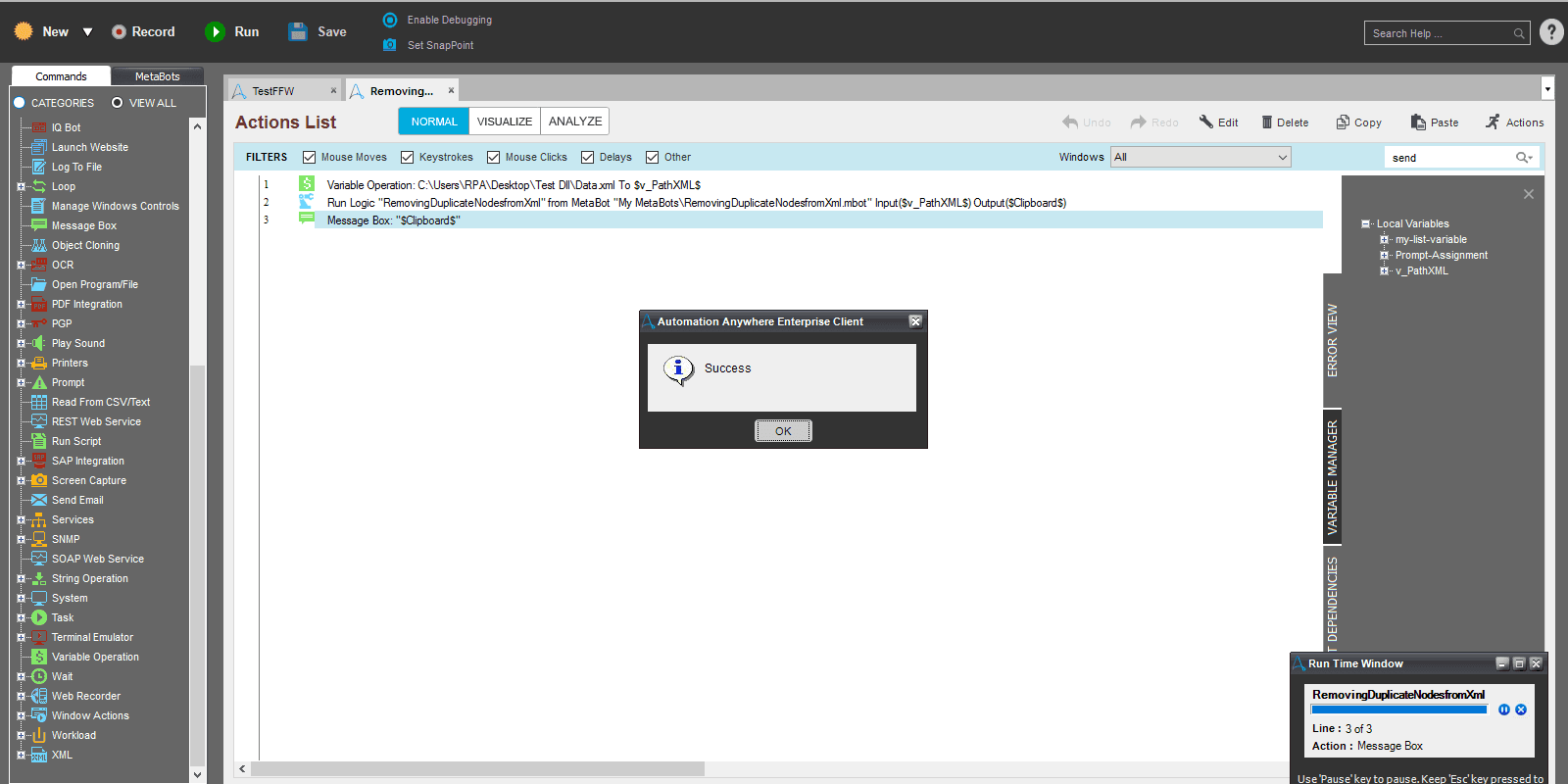Toggle the Other filter checkbox
The width and height of the screenshot is (1568, 784).
652,157
